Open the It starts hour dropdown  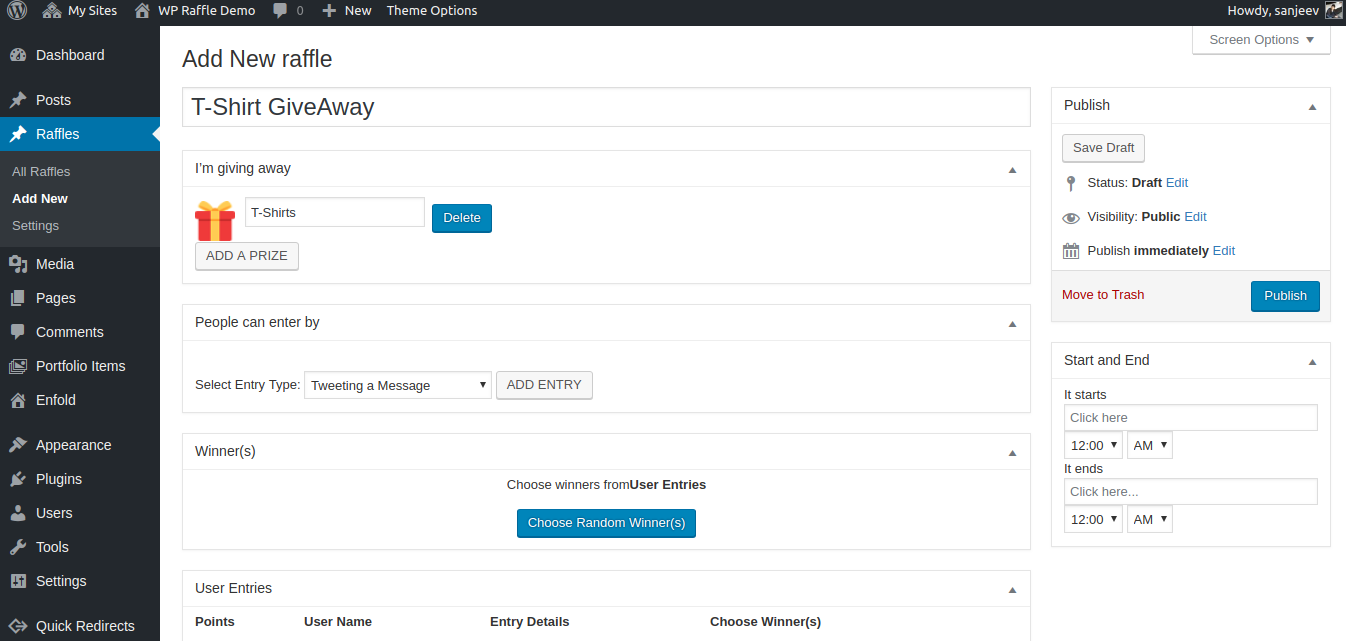click(1093, 445)
